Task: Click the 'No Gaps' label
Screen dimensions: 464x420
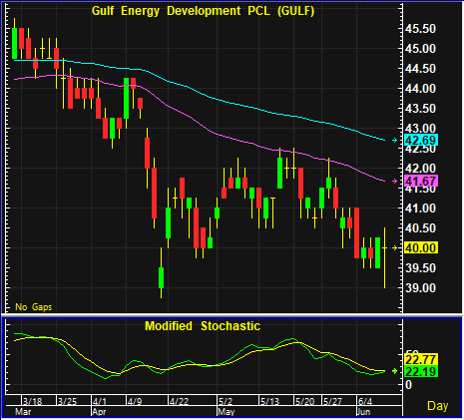Action: pos(34,307)
